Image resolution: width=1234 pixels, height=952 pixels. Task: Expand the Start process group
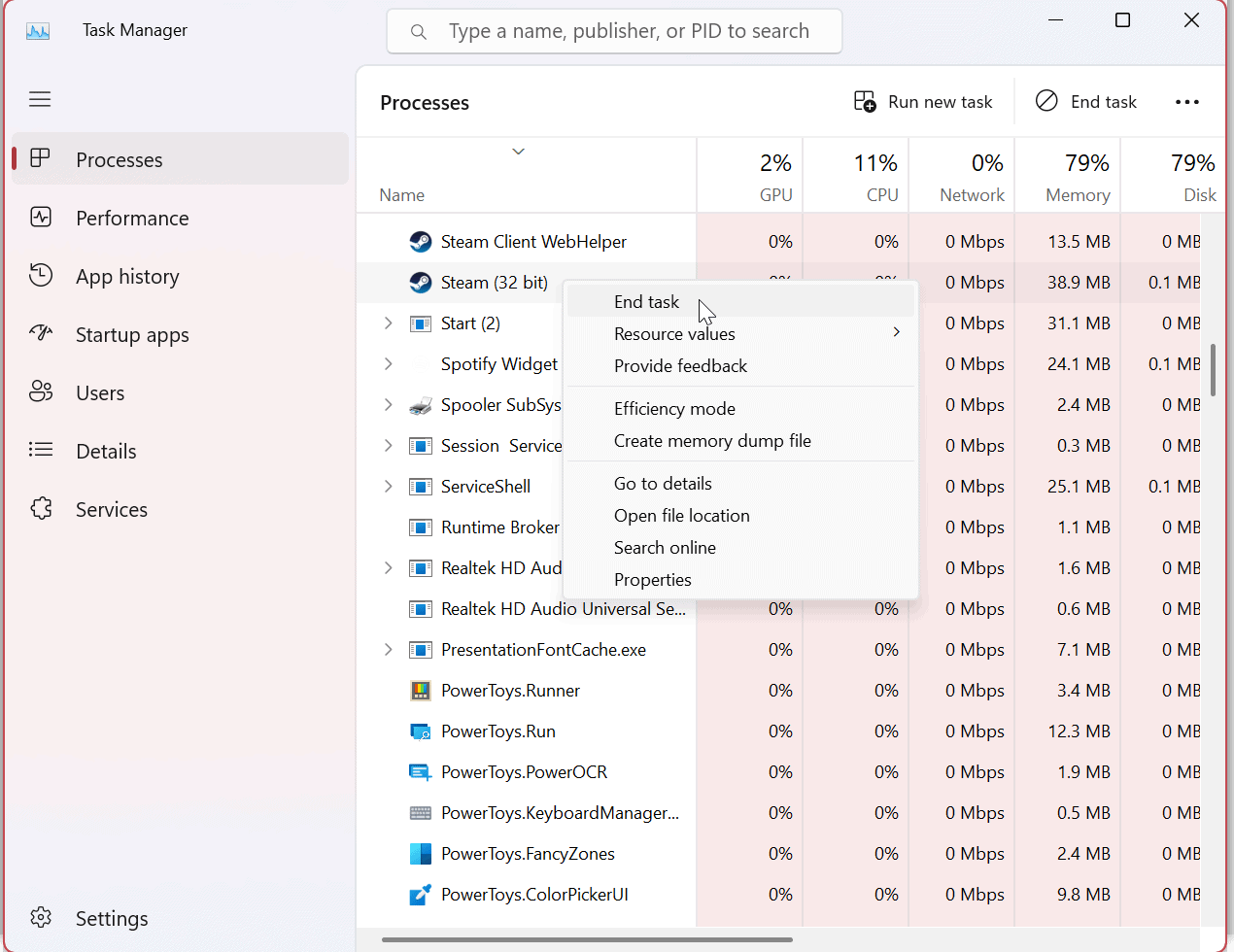coord(387,323)
